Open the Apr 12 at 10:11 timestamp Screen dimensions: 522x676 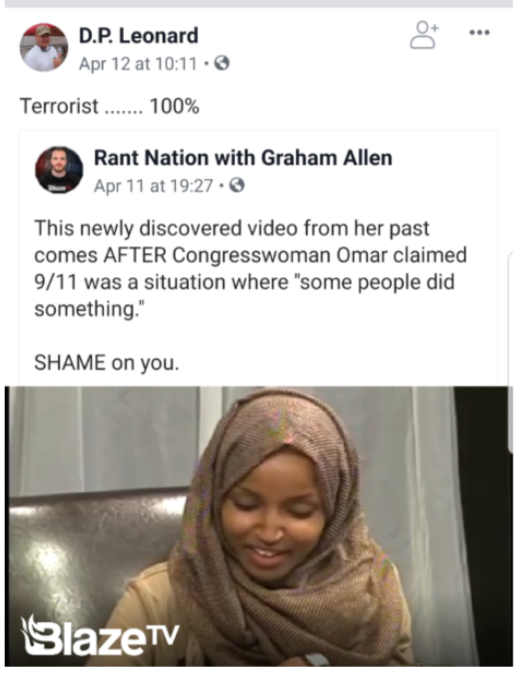[x=138, y=64]
